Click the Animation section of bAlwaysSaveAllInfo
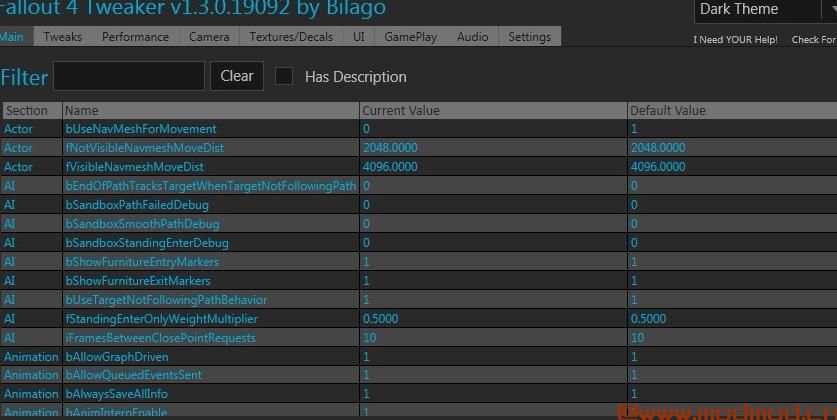837x420 pixels. tap(32, 394)
